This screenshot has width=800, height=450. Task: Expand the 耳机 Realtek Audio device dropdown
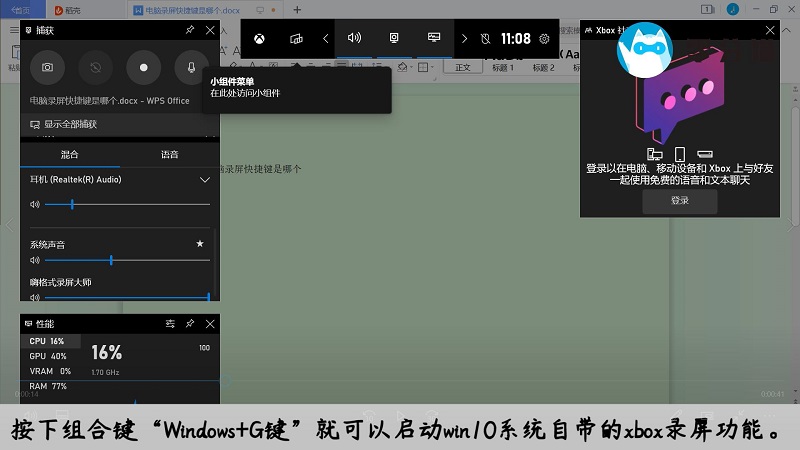(x=205, y=180)
